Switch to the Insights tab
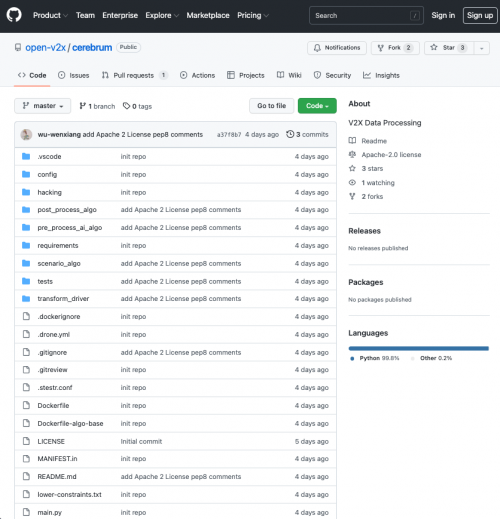 381,75
